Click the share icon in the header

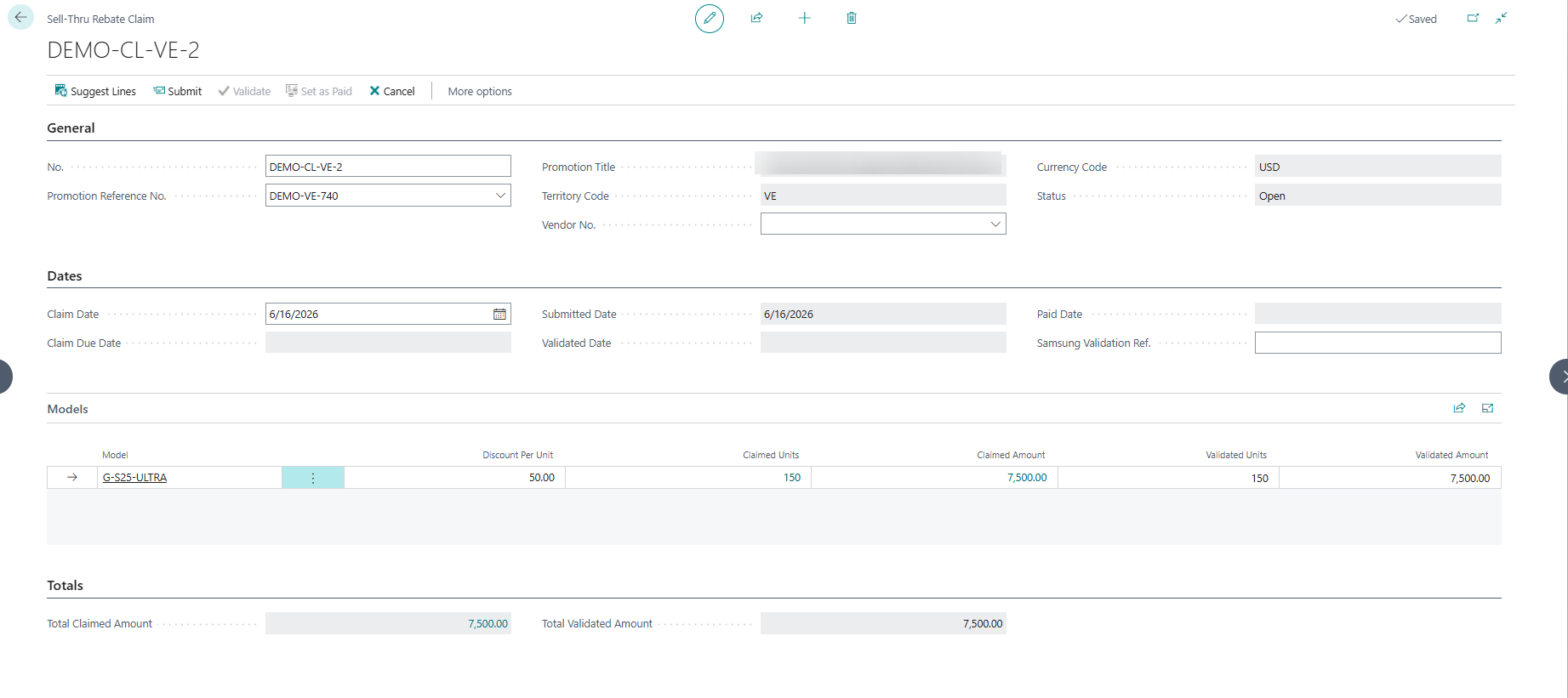[x=756, y=18]
